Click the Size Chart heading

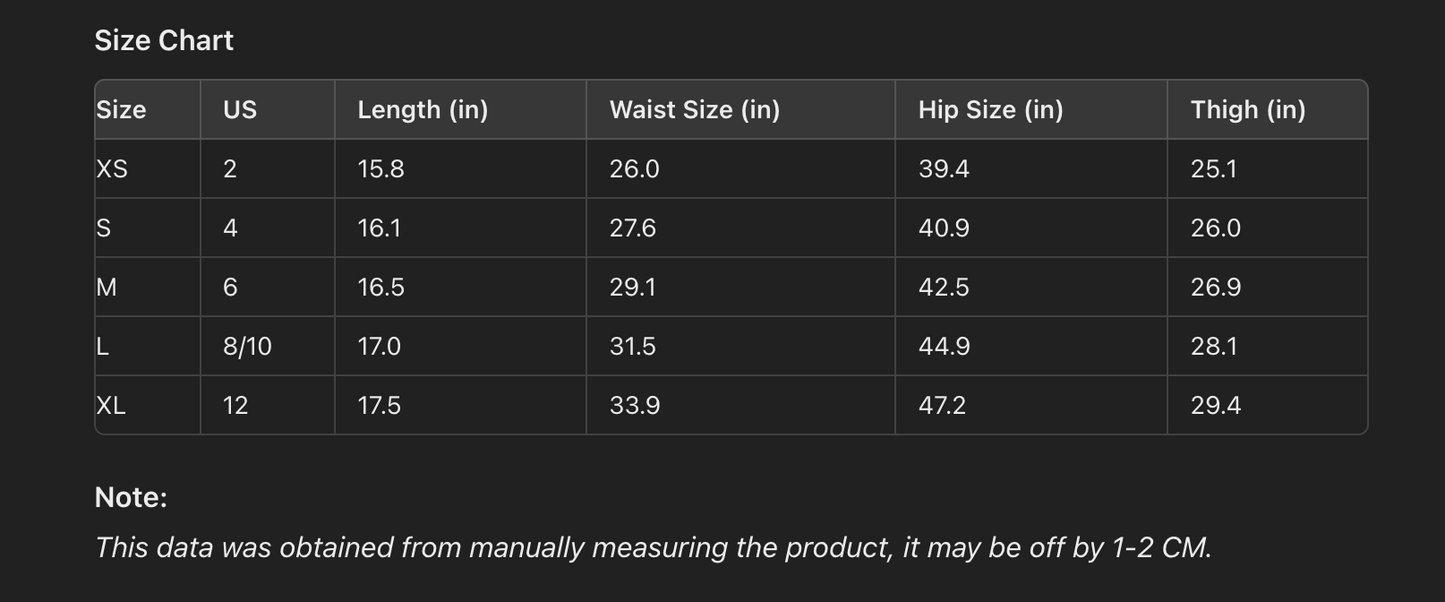click(164, 41)
